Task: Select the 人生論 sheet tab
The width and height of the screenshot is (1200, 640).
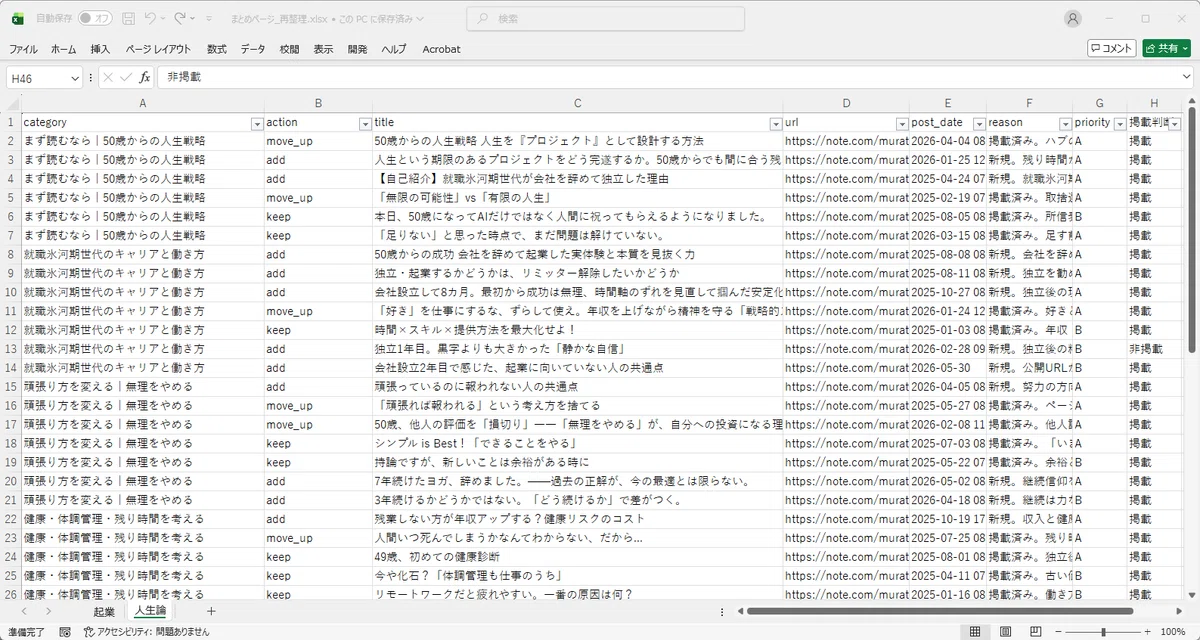Action: (x=150, y=611)
